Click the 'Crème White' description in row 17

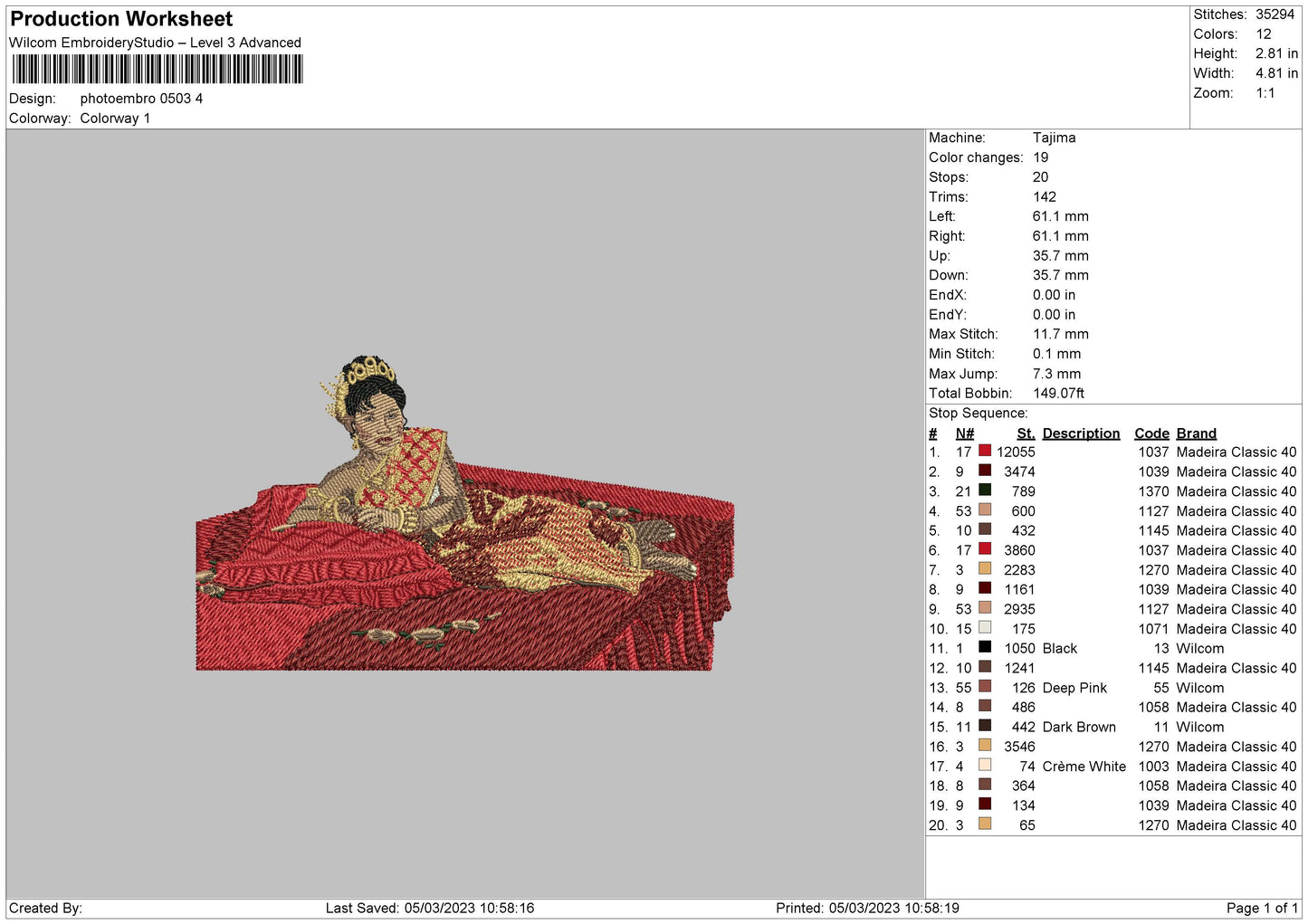tap(1084, 767)
